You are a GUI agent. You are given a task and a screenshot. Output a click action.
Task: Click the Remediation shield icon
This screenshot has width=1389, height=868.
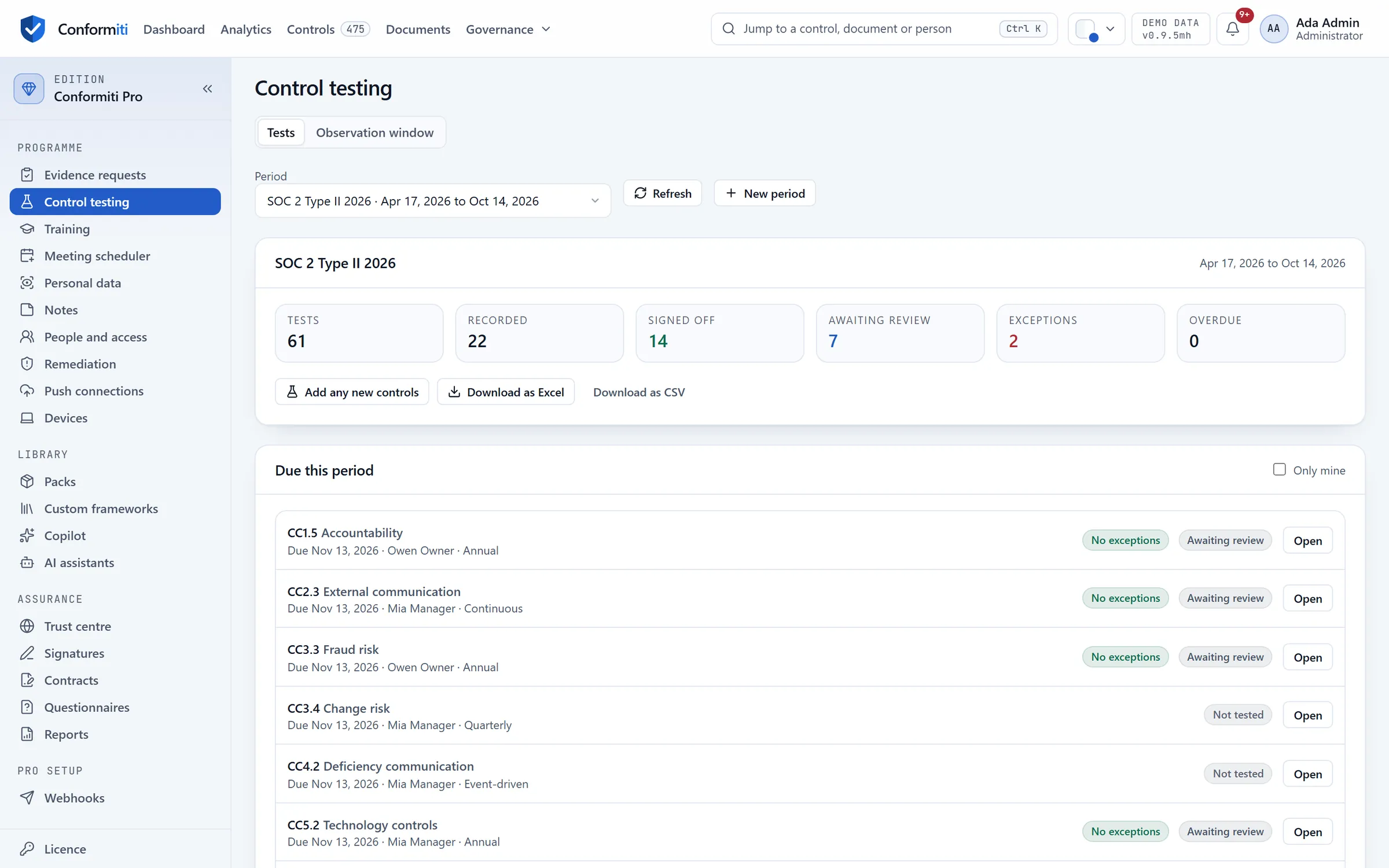tap(27, 364)
